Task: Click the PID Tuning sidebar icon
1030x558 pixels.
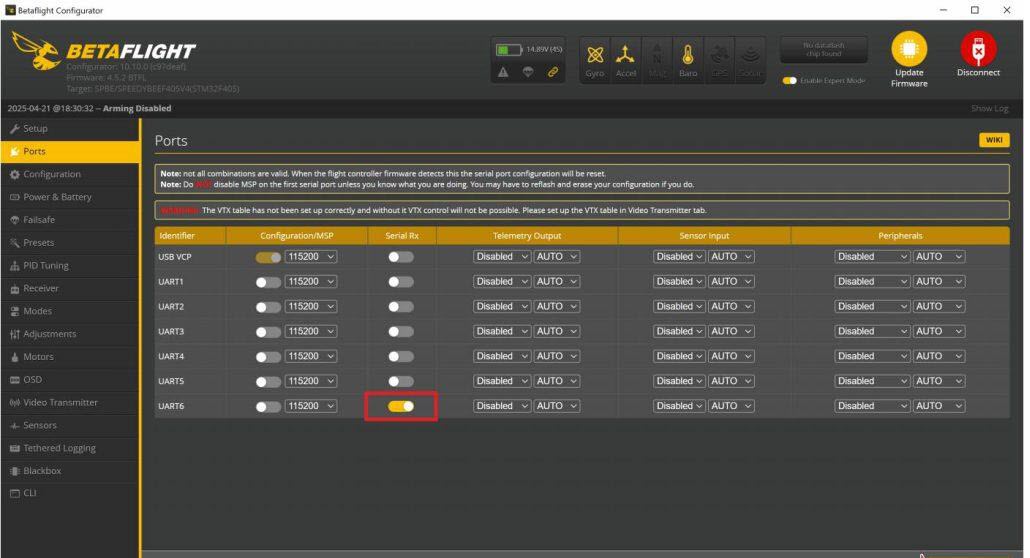Action: point(14,266)
